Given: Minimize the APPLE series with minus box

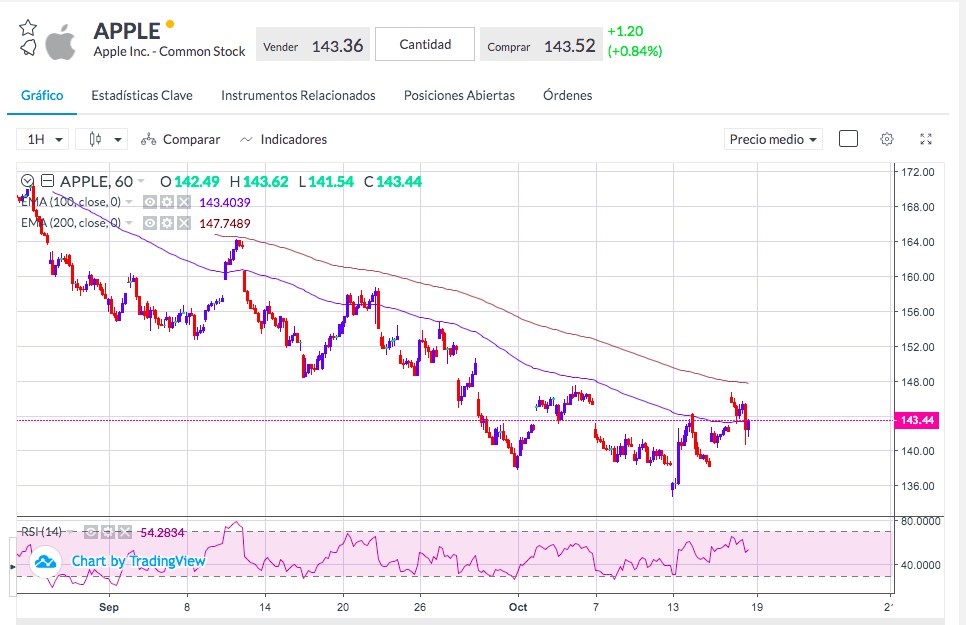Looking at the screenshot, I should pos(47,181).
